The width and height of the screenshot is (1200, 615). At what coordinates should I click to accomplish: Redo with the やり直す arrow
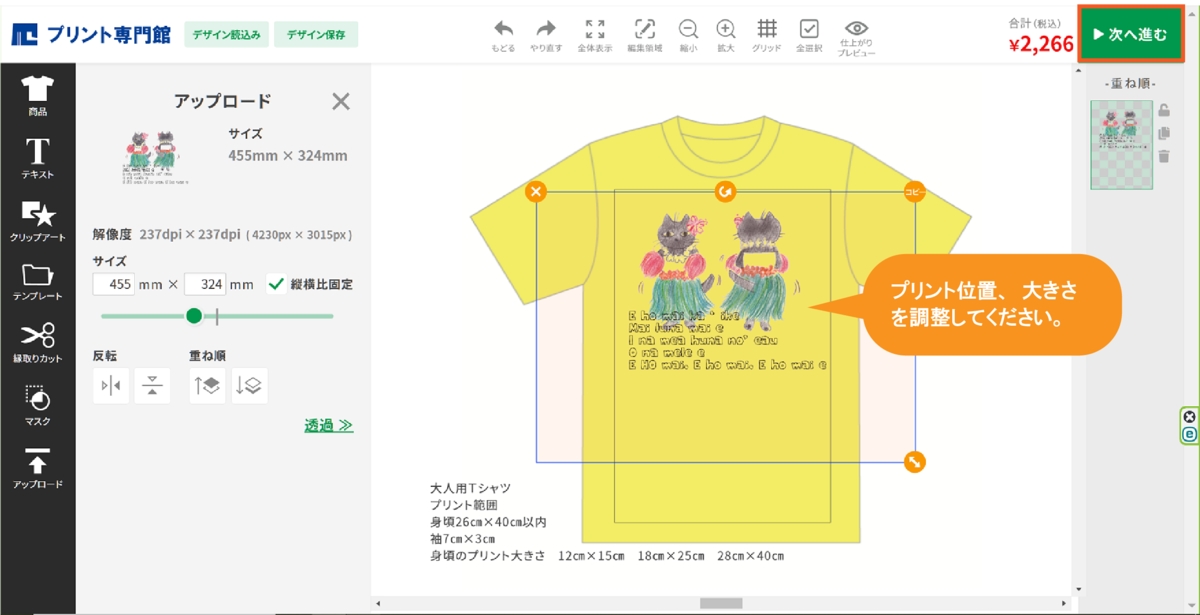tap(546, 35)
